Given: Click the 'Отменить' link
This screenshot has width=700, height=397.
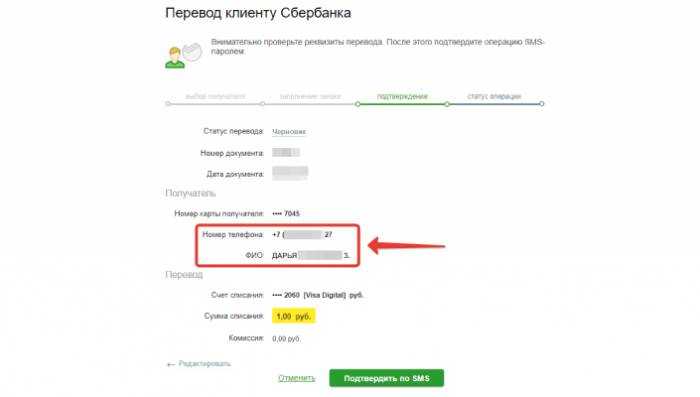Looking at the screenshot, I should [x=296, y=378].
